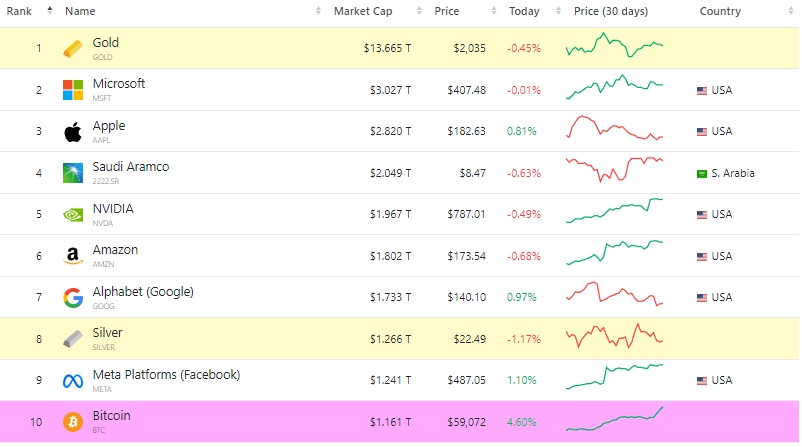Click the Rank column header

point(19,11)
